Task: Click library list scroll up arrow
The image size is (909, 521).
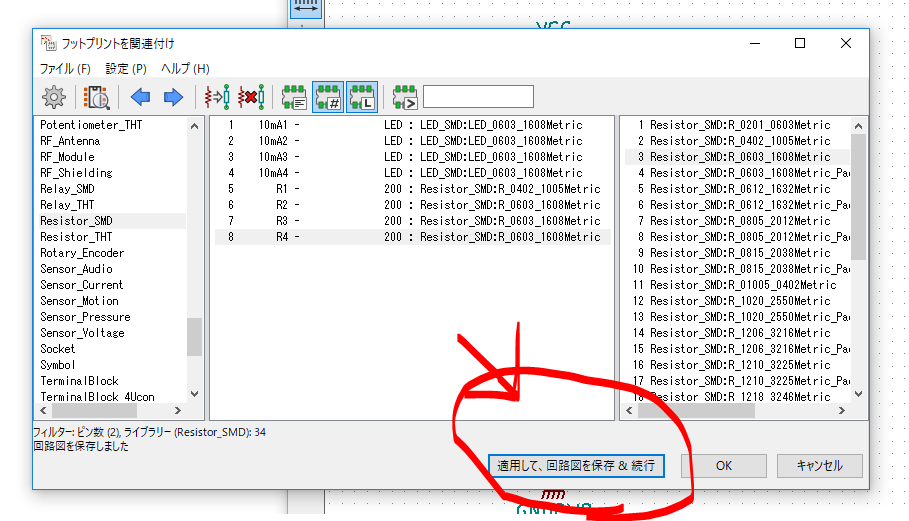Action: click(x=194, y=126)
